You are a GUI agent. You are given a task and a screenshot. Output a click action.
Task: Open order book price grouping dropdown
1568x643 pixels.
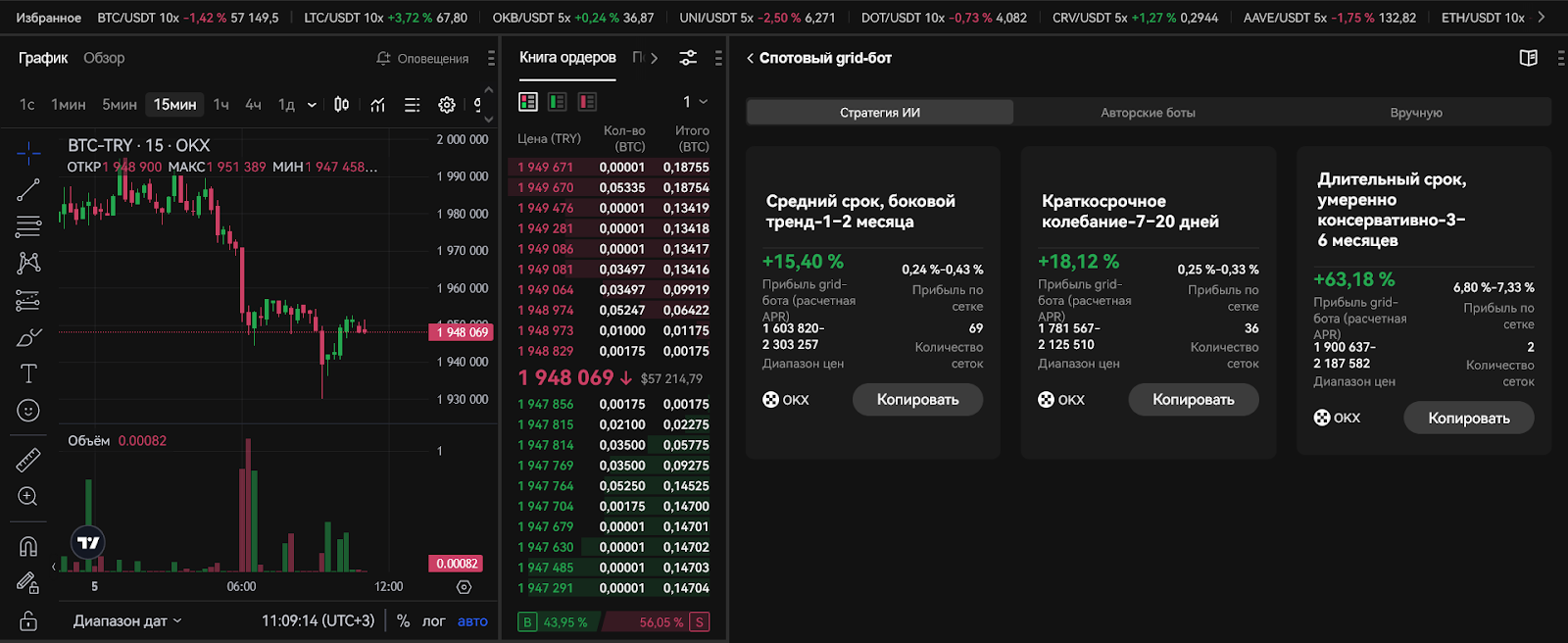(x=695, y=102)
